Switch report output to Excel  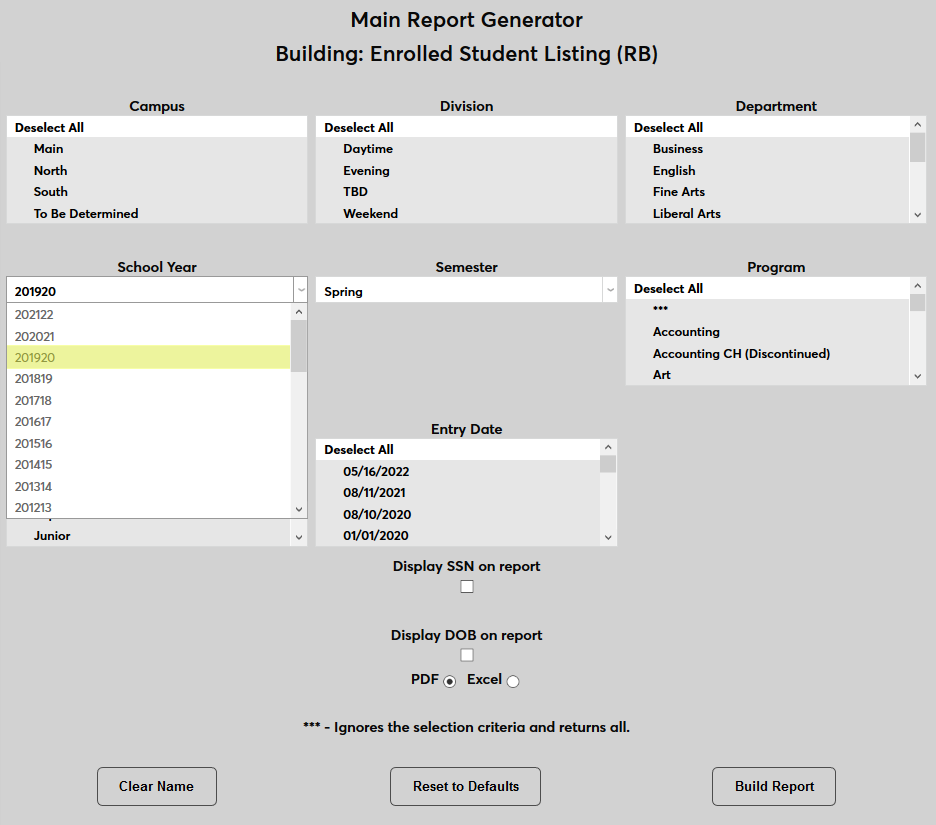pyautogui.click(x=512, y=680)
